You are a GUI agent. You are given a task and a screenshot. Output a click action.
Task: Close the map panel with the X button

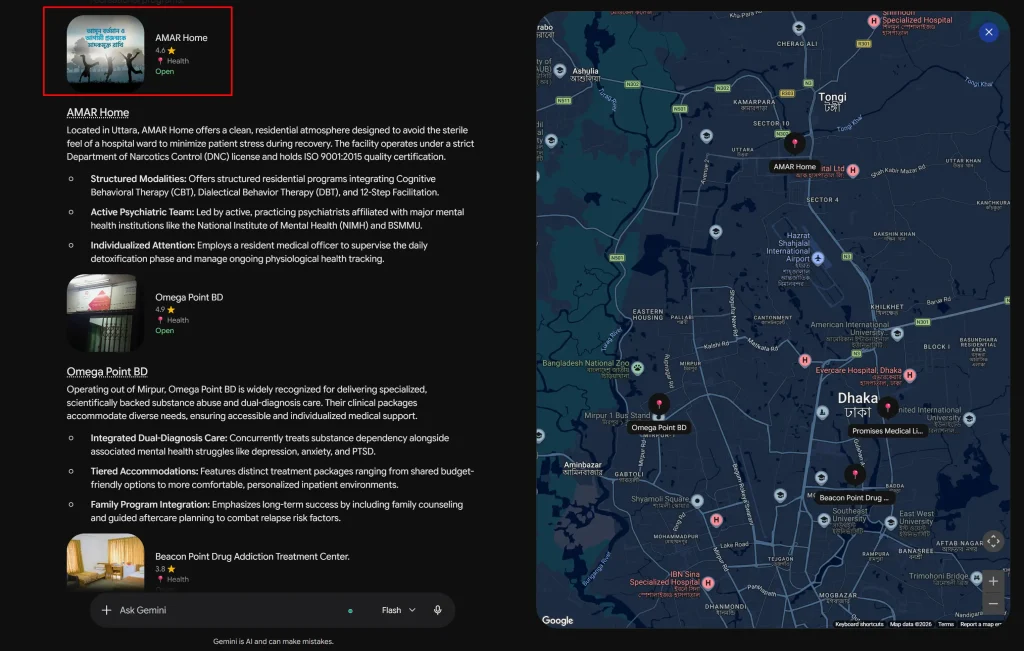click(x=988, y=32)
